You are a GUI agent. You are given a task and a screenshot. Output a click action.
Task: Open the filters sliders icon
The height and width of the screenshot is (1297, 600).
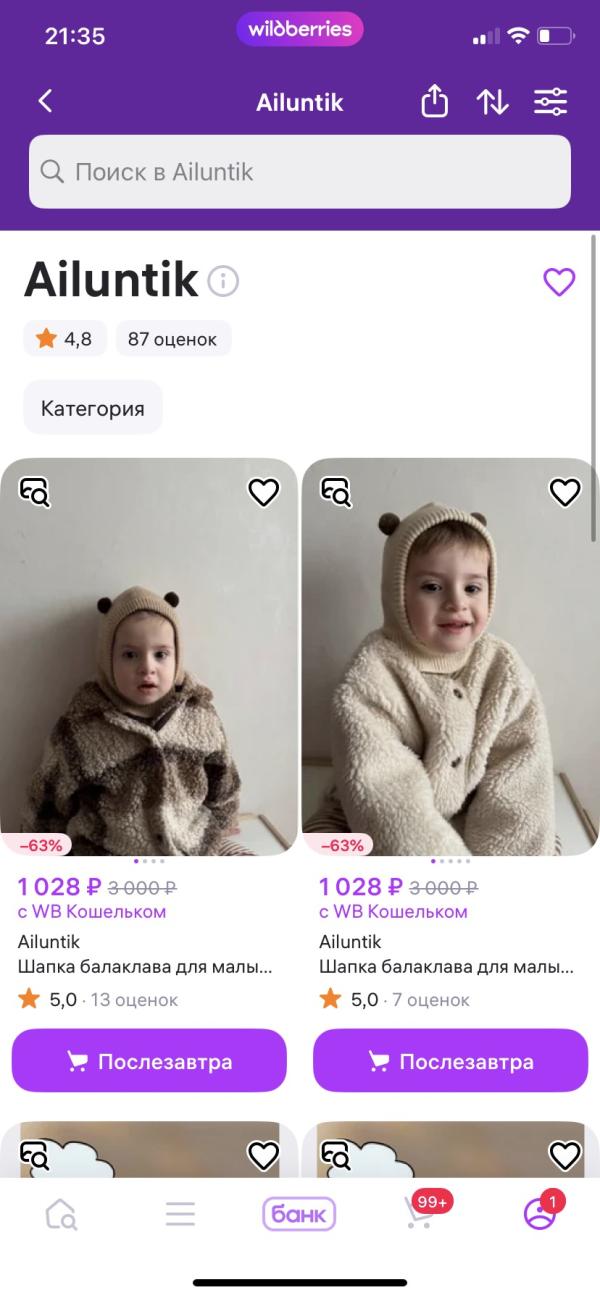tap(550, 101)
